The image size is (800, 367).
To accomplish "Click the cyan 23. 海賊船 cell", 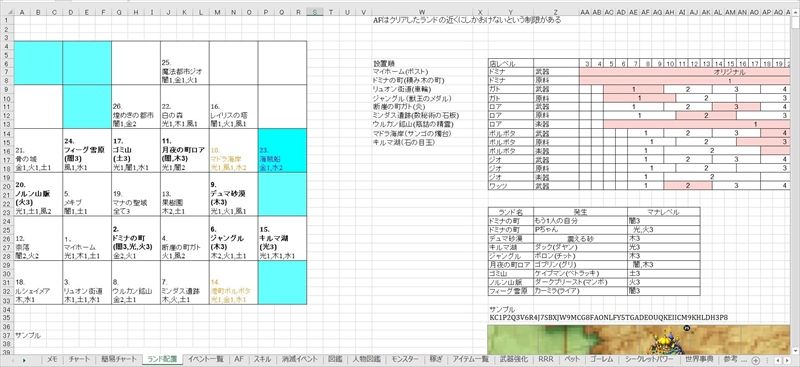I will tap(282, 151).
